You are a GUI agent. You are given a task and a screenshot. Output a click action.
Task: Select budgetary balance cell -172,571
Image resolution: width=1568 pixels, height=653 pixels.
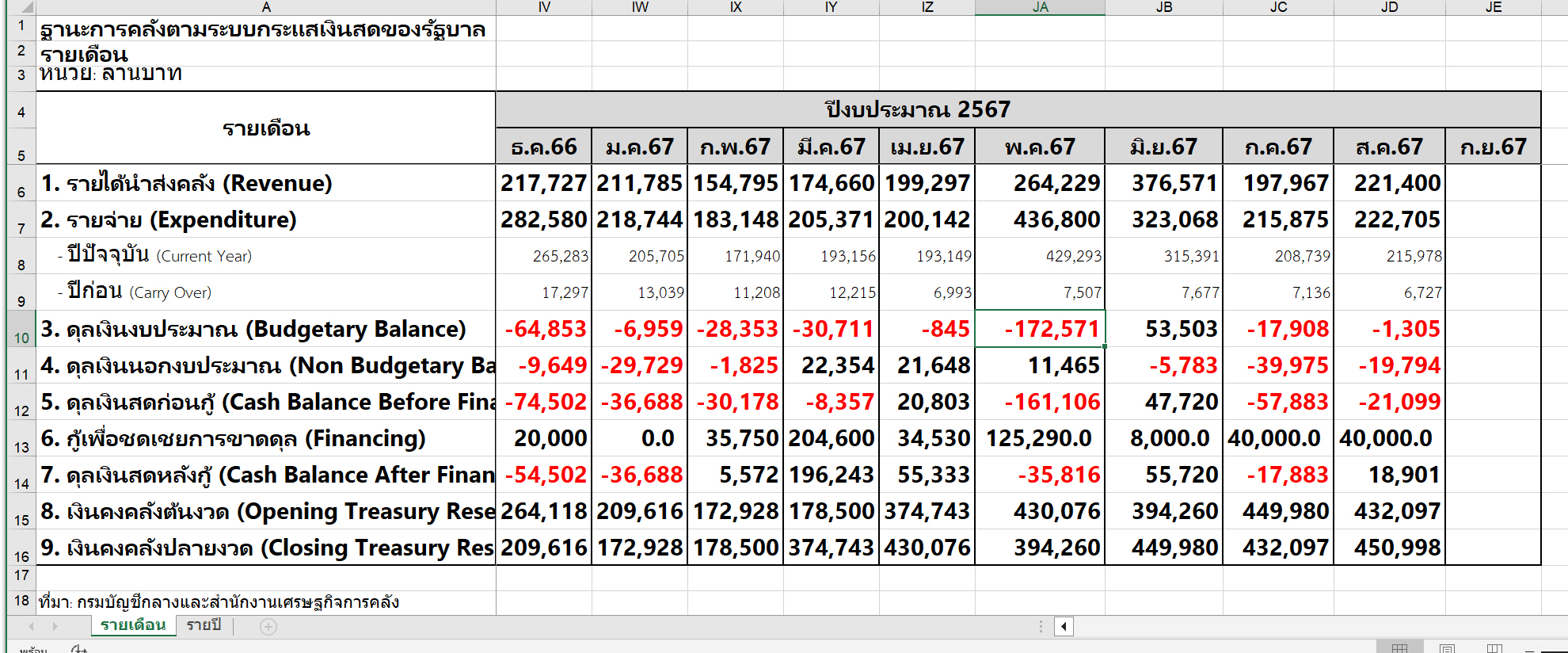click(1040, 329)
